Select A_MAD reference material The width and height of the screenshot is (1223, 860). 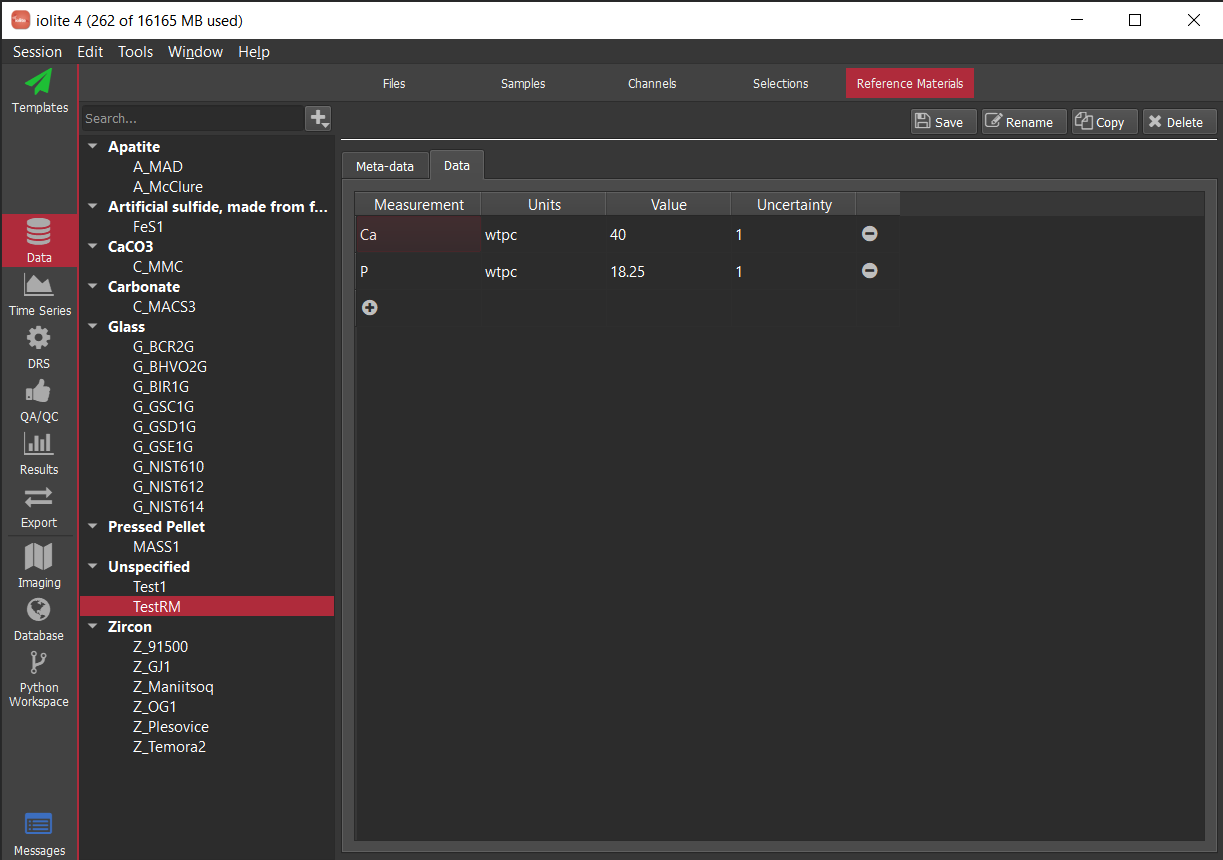tap(158, 167)
